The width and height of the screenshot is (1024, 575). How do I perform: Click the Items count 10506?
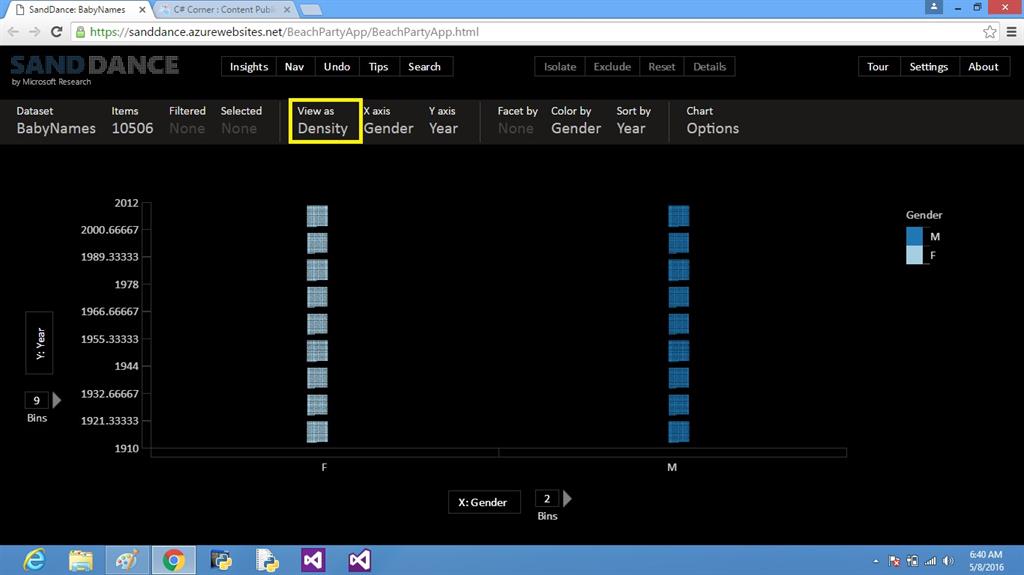(x=133, y=121)
